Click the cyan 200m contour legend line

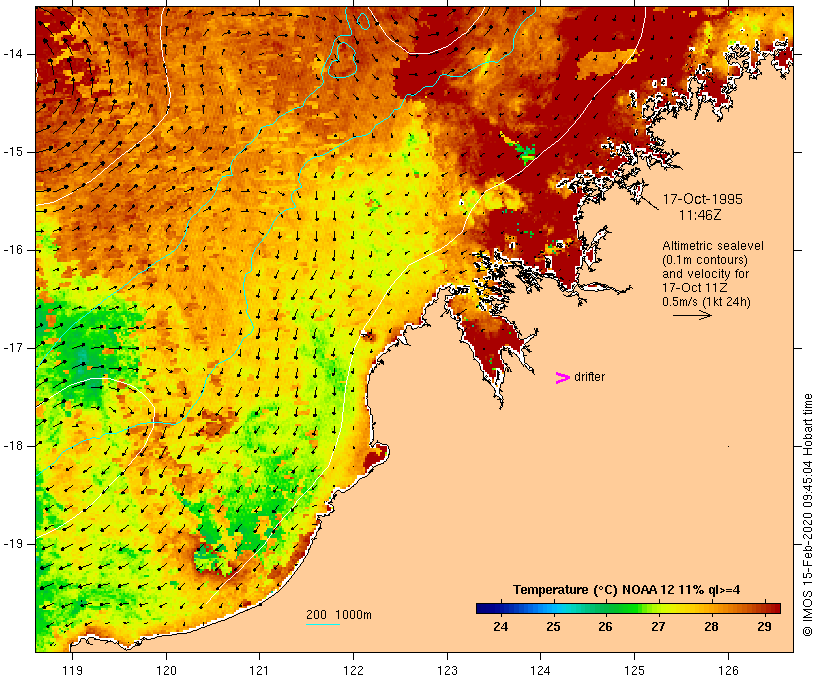point(323,624)
